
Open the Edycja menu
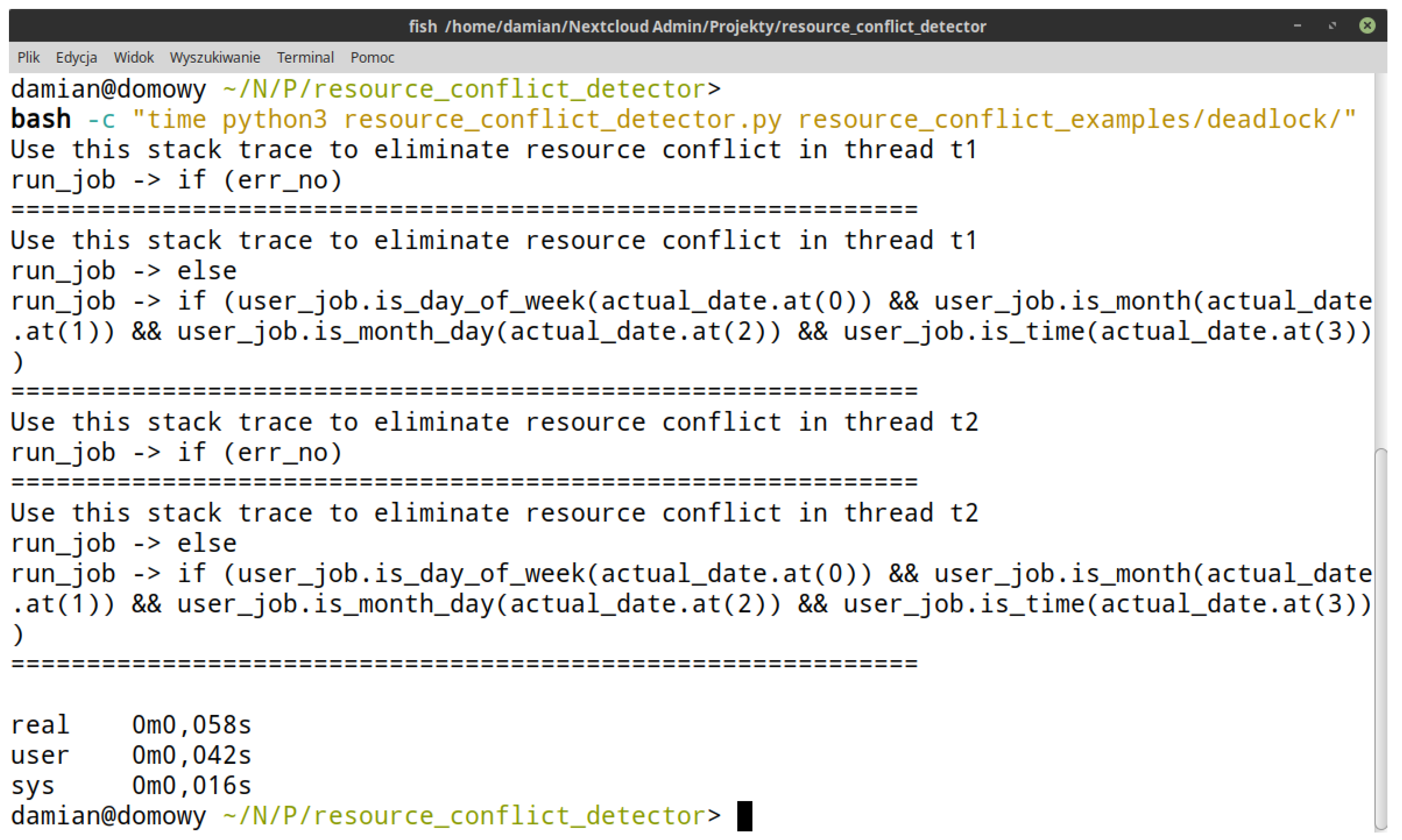click(x=76, y=57)
